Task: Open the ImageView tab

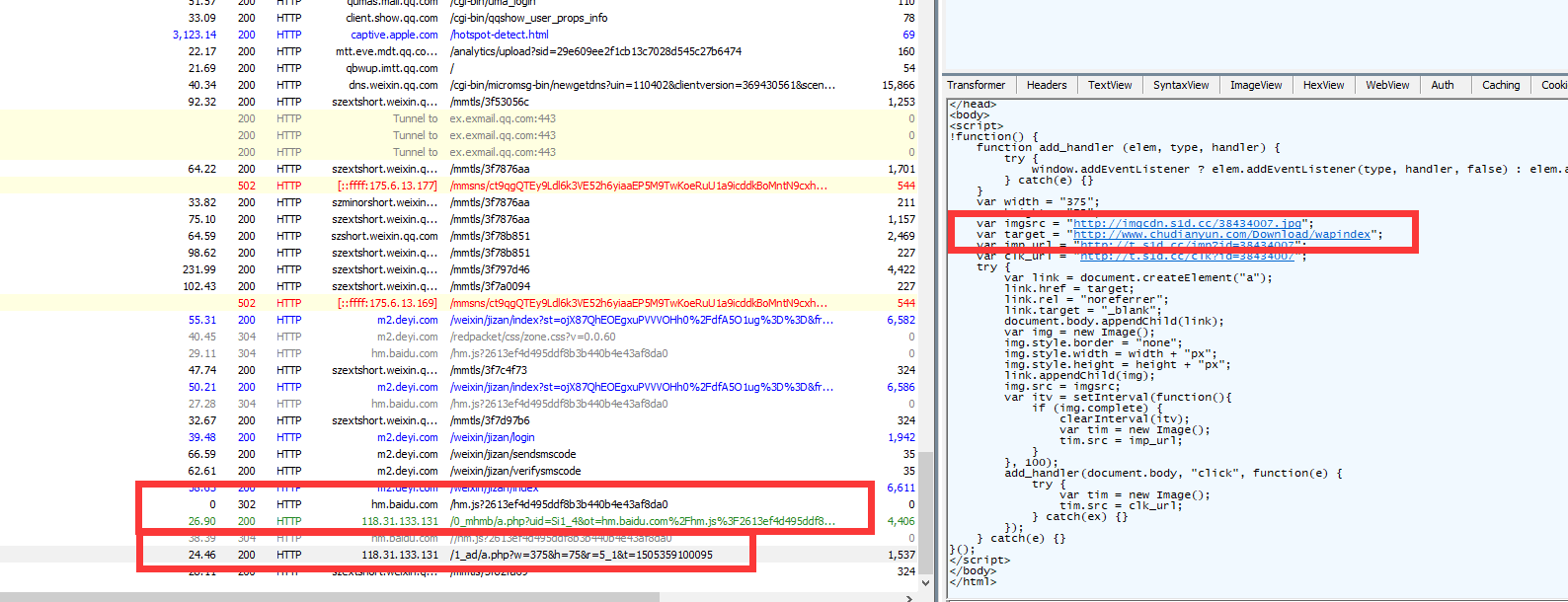Action: coord(1256,85)
